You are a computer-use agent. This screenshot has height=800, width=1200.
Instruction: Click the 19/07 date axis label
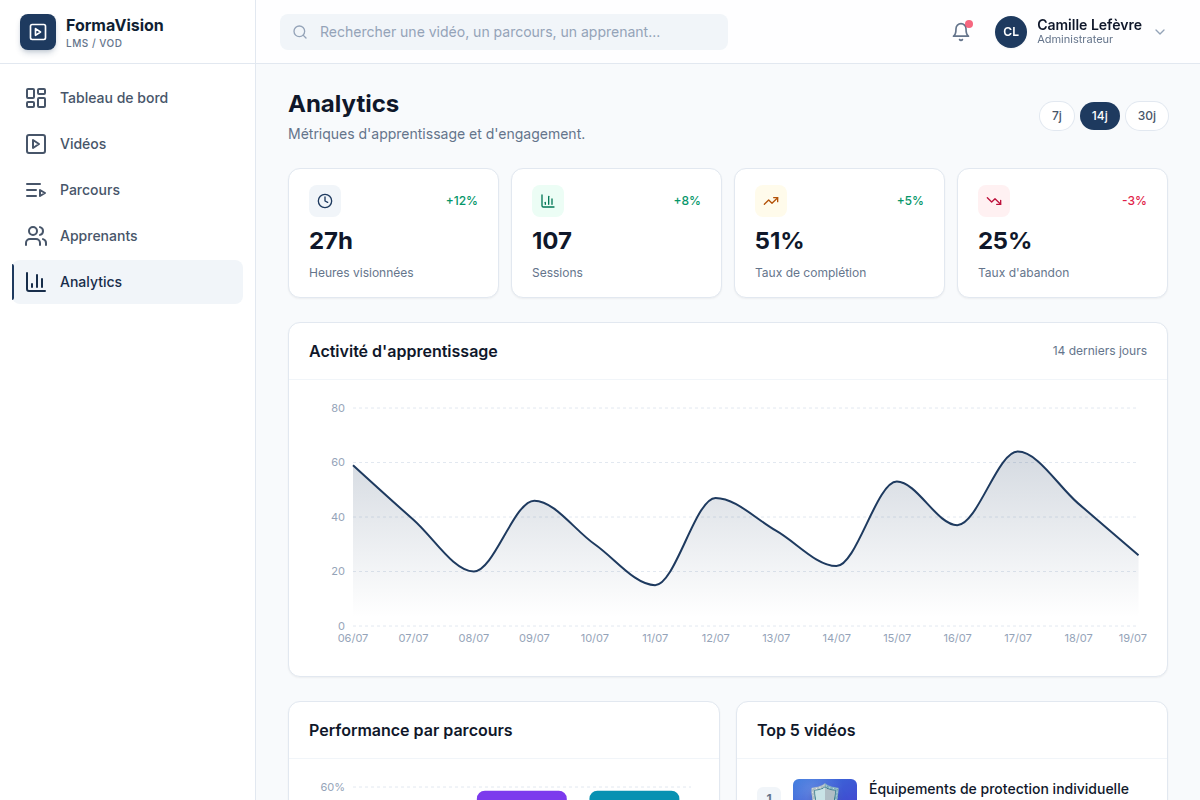[x=1133, y=638]
